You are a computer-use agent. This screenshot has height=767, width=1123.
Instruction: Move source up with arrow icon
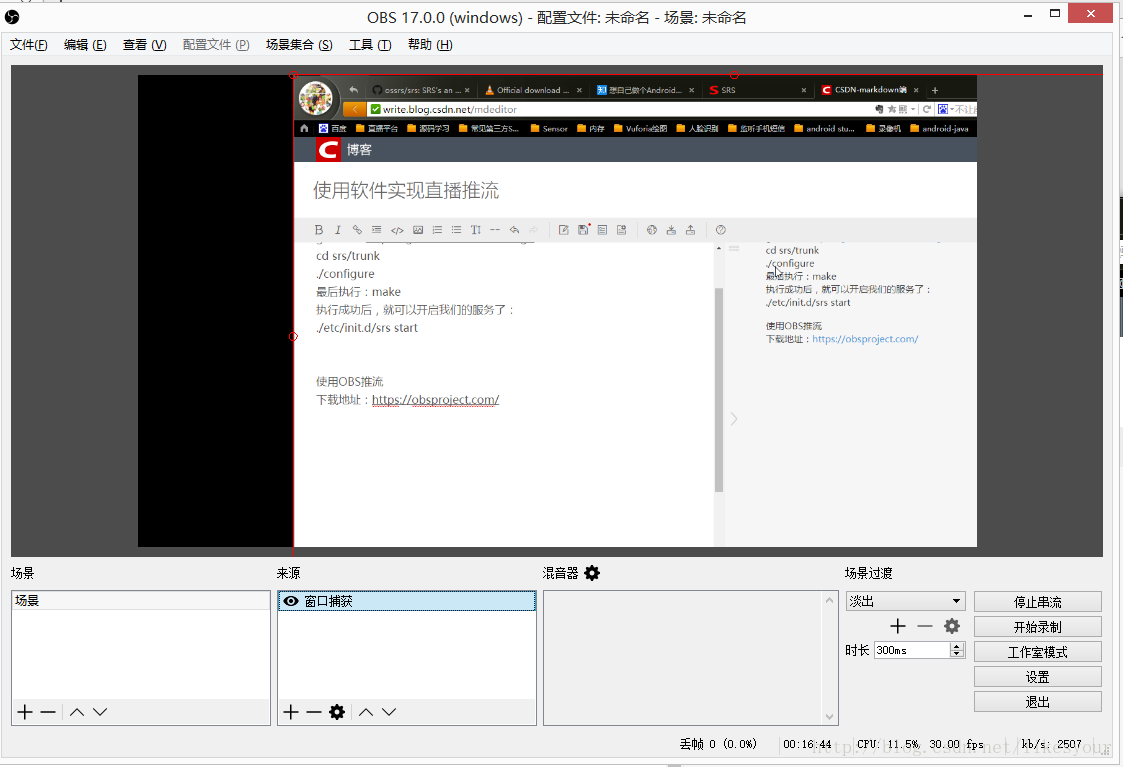(366, 712)
